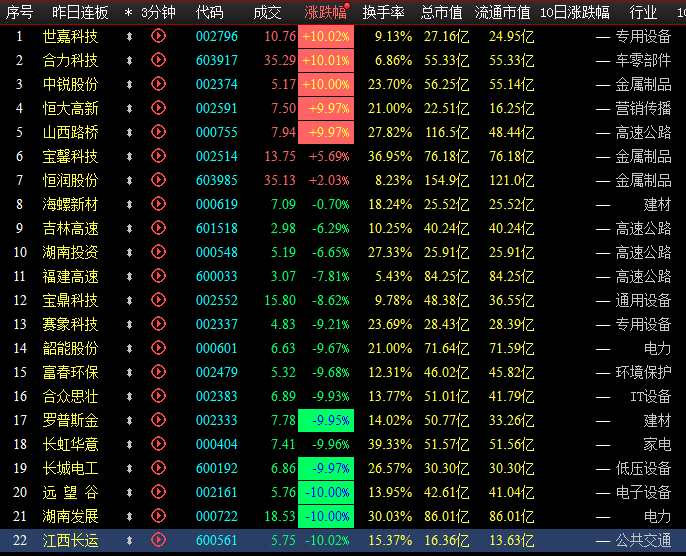The width and height of the screenshot is (686, 556).
Task: Click the marker arrow icon beside 世嘉科技
Action: point(129,37)
